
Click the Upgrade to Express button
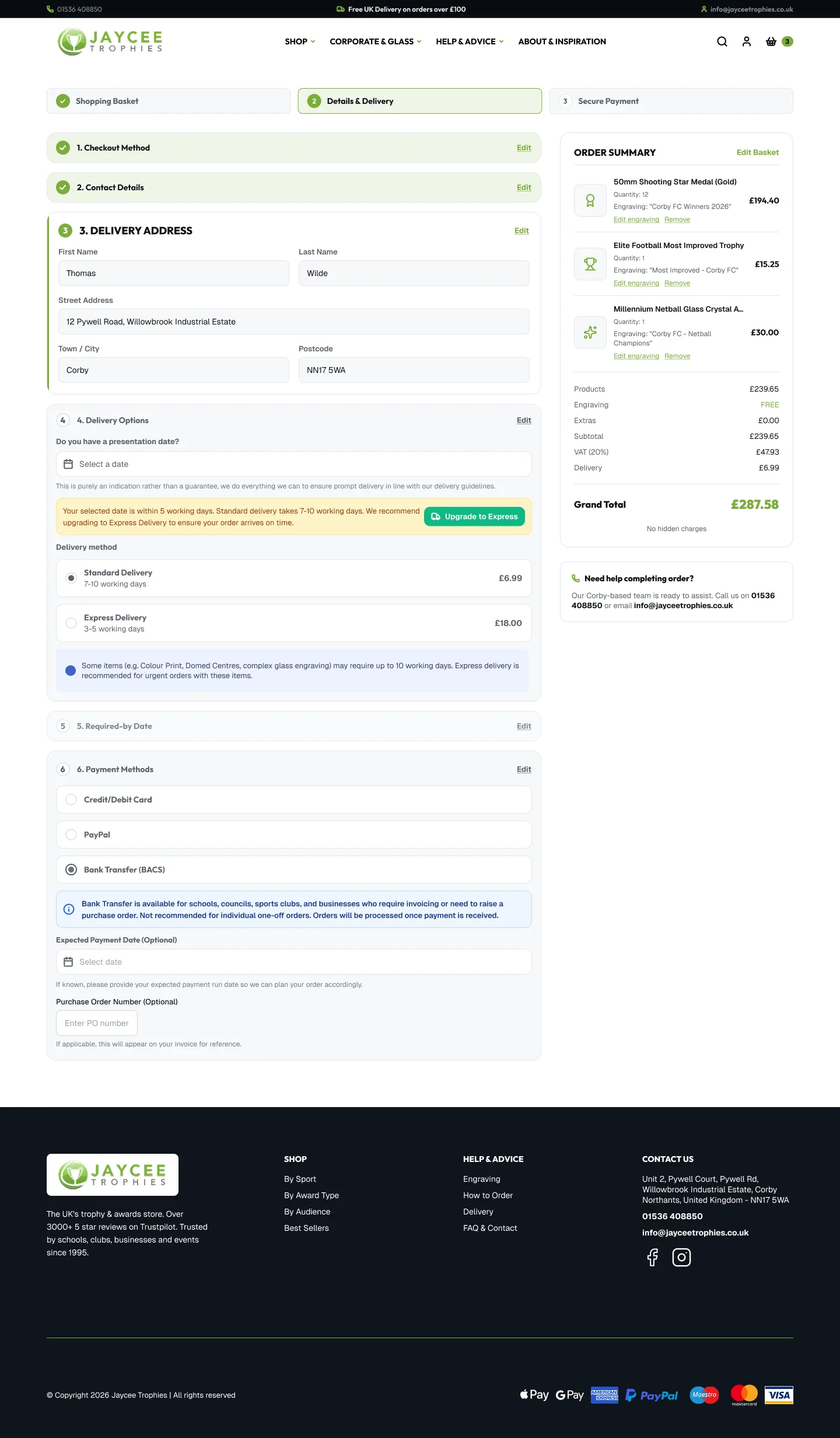tap(474, 516)
